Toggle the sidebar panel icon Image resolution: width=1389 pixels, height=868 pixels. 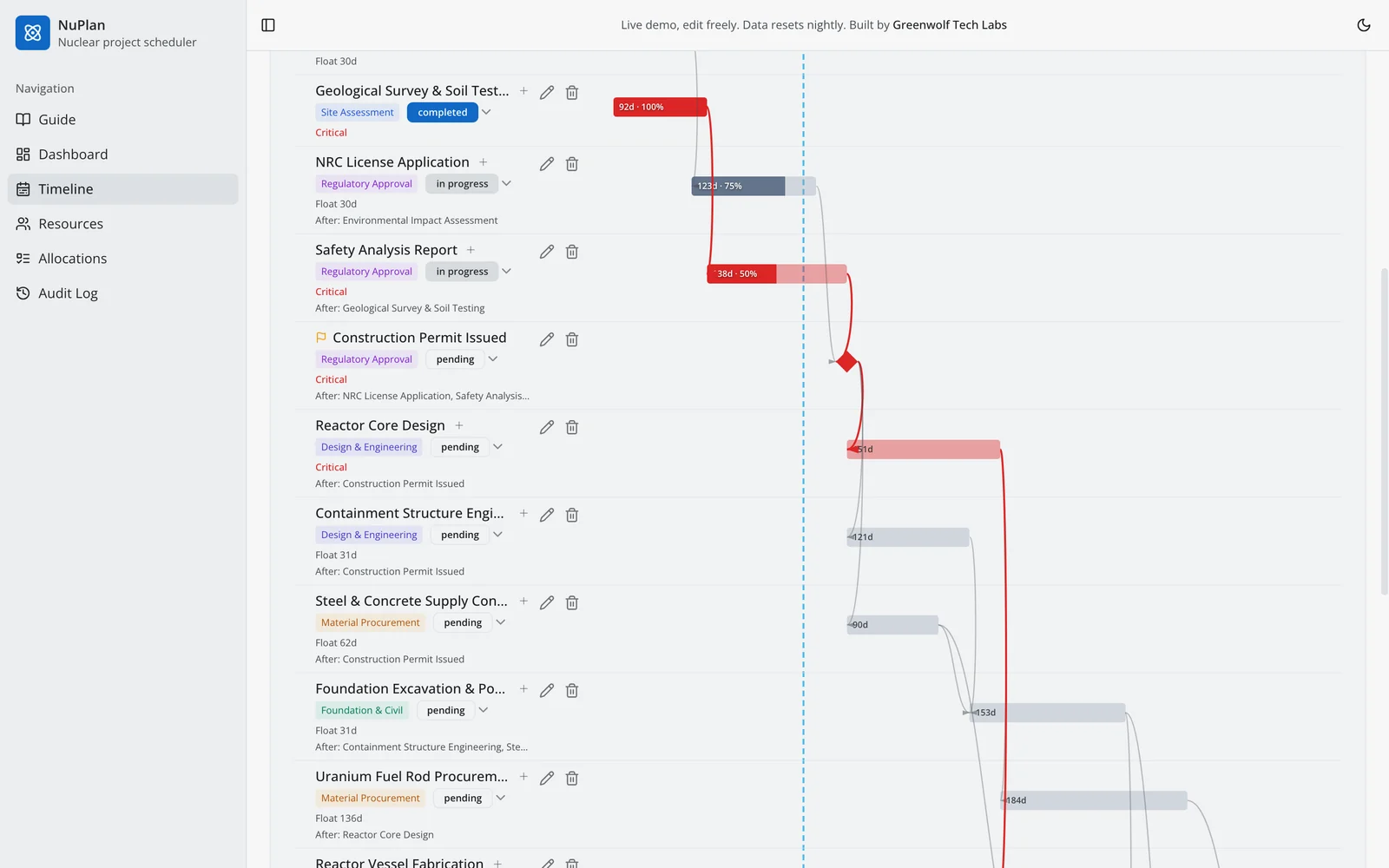coord(268,25)
